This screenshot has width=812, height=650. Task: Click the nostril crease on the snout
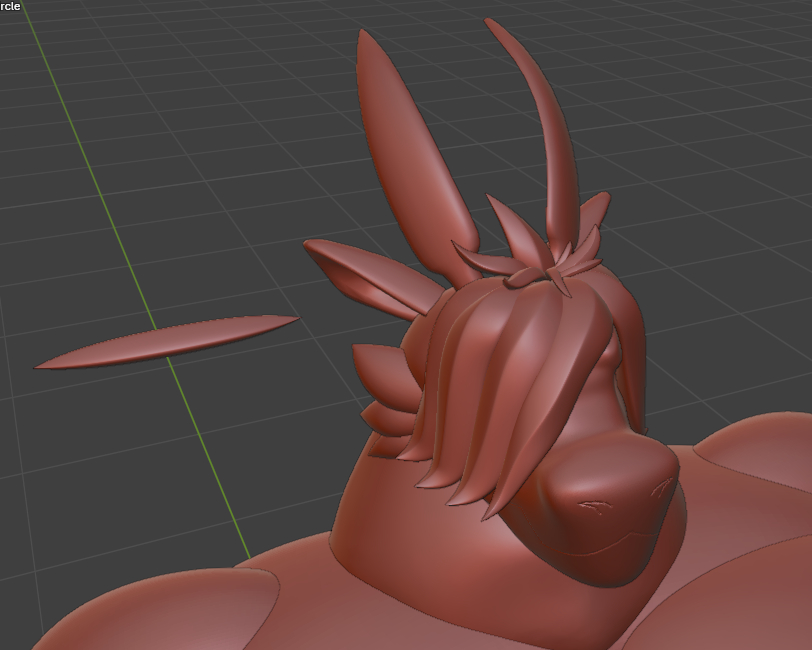point(593,507)
